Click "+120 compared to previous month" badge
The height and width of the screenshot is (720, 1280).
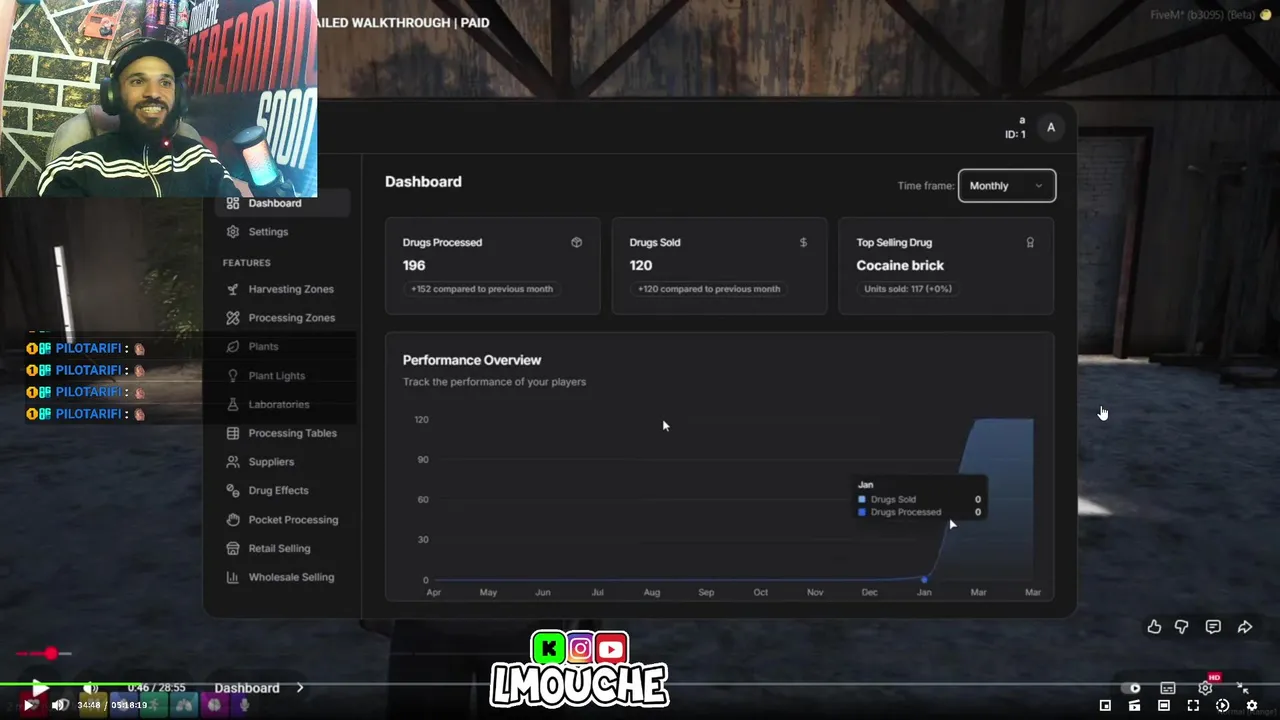(709, 289)
